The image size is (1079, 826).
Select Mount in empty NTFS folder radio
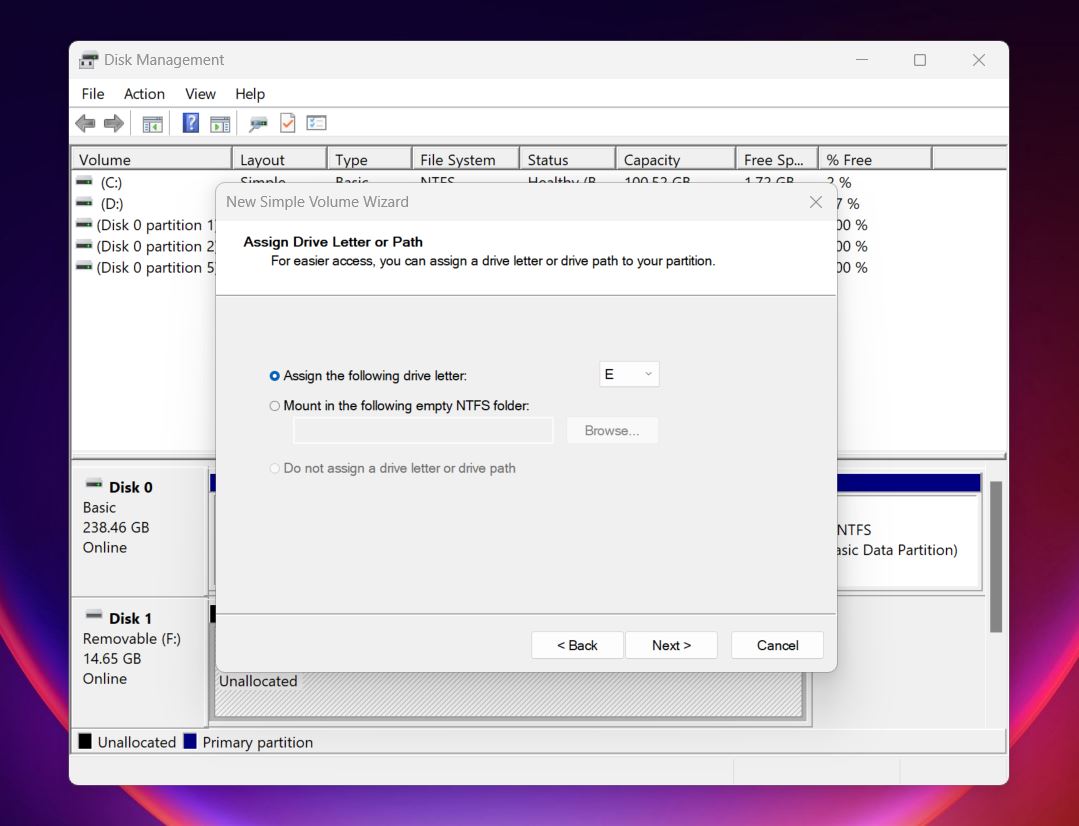coord(275,406)
